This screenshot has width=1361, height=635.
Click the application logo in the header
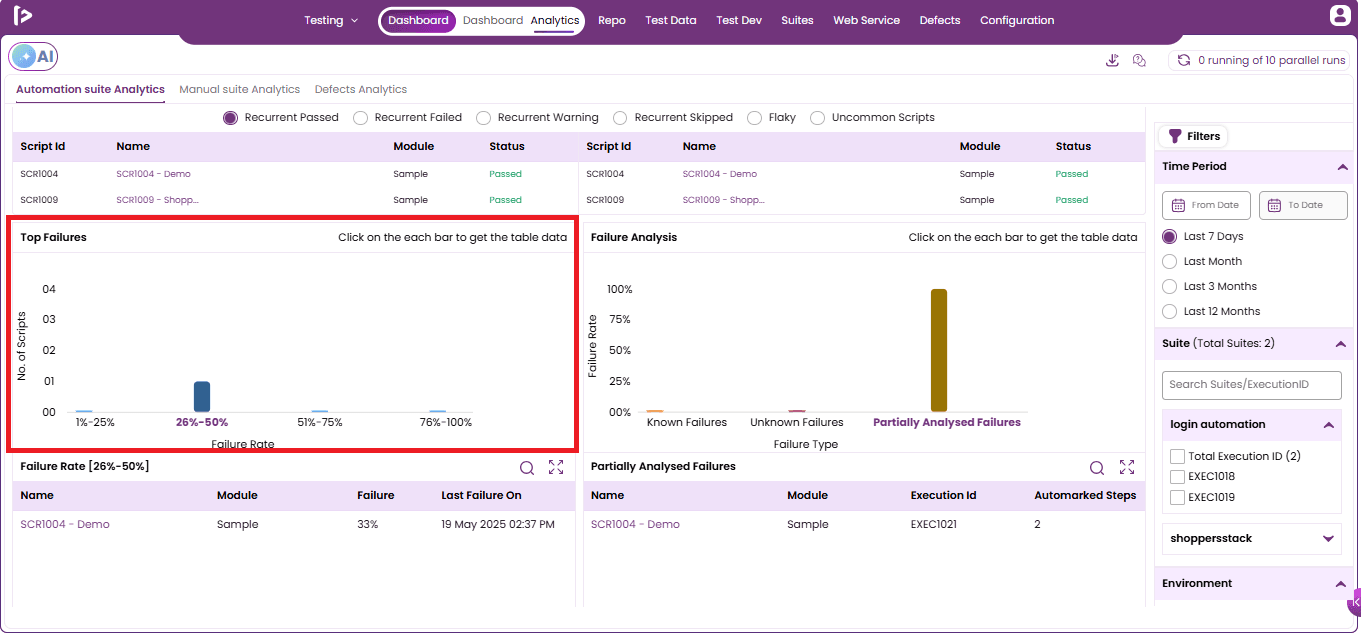(x=23, y=15)
